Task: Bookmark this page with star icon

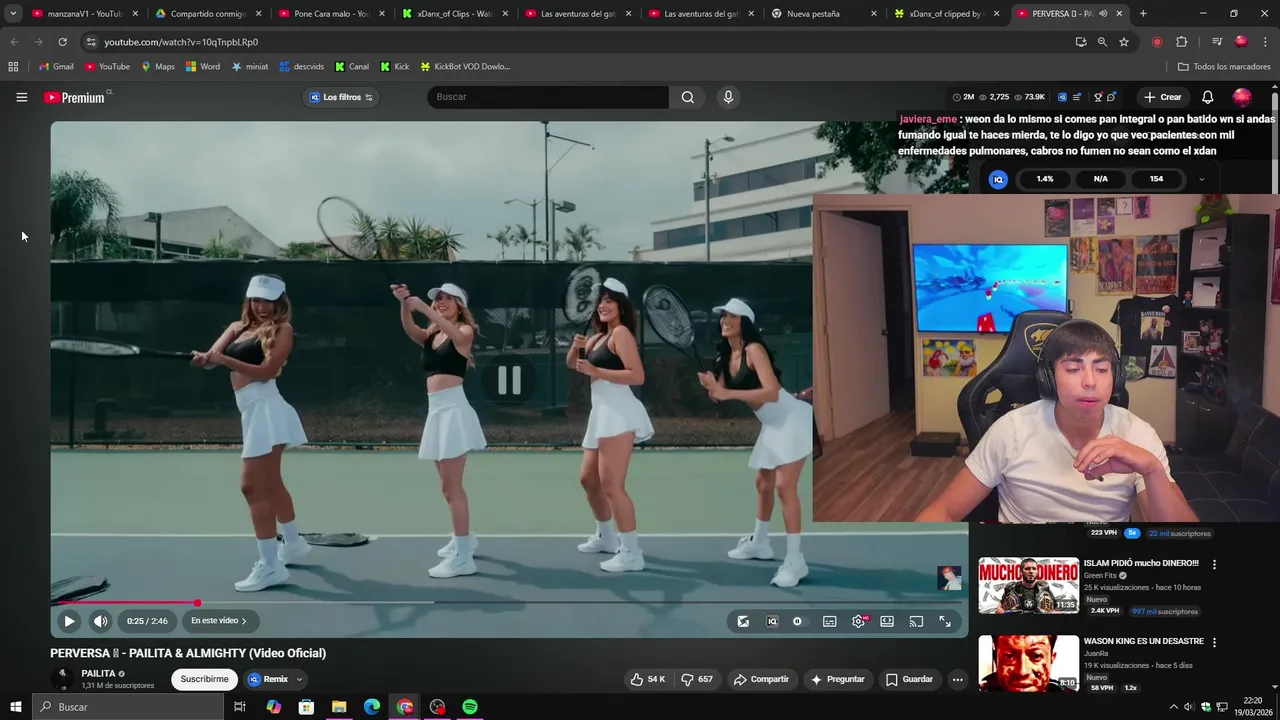Action: point(1124,42)
